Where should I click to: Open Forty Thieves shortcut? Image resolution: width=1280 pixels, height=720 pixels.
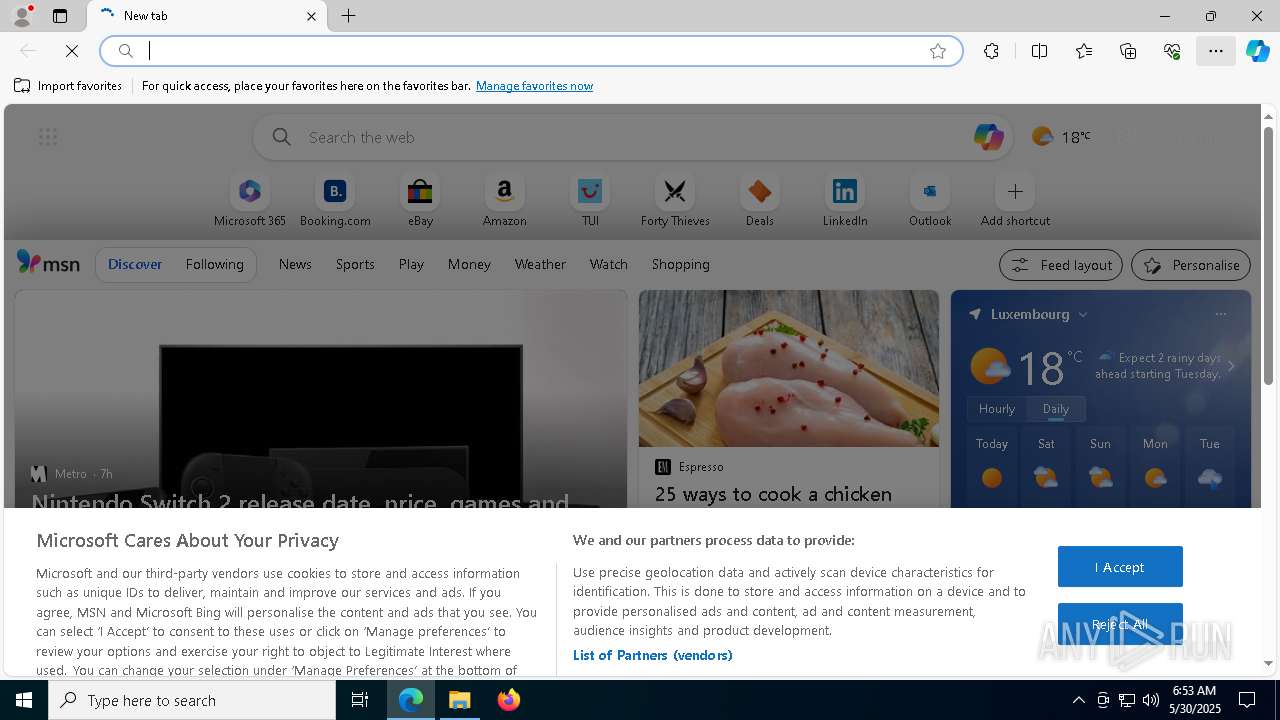[x=675, y=201]
